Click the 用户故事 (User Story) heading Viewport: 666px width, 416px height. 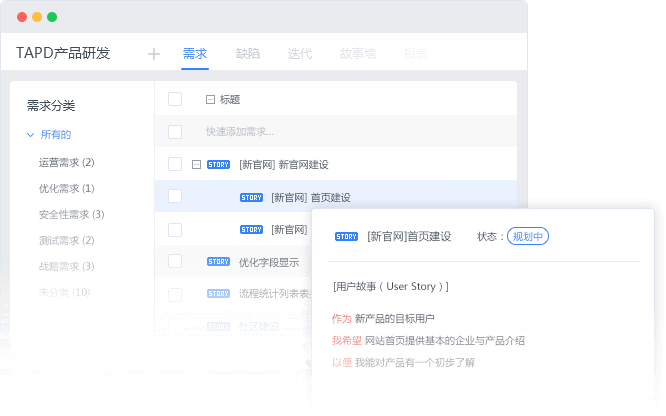(x=391, y=286)
